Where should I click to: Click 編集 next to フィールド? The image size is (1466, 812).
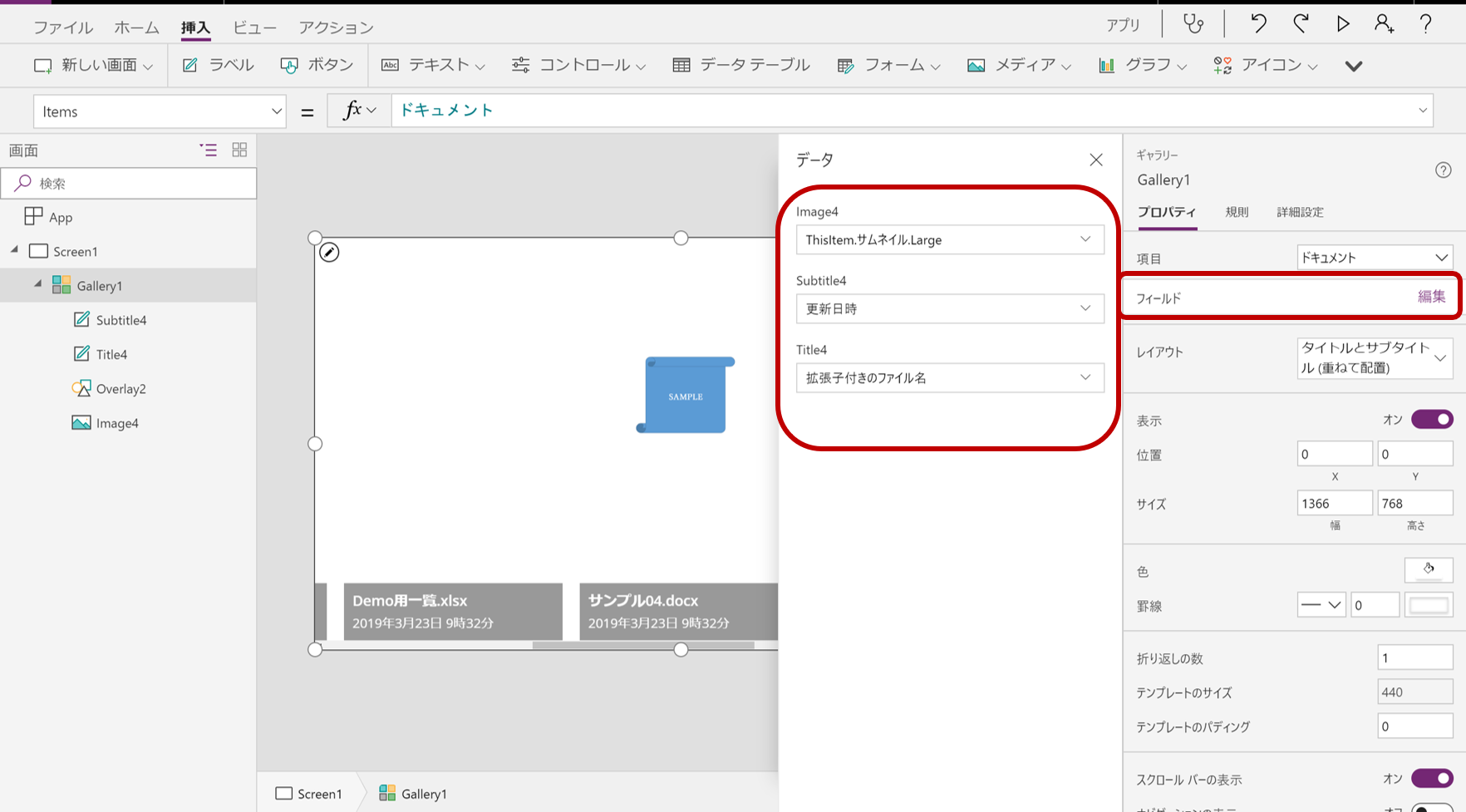tap(1432, 296)
